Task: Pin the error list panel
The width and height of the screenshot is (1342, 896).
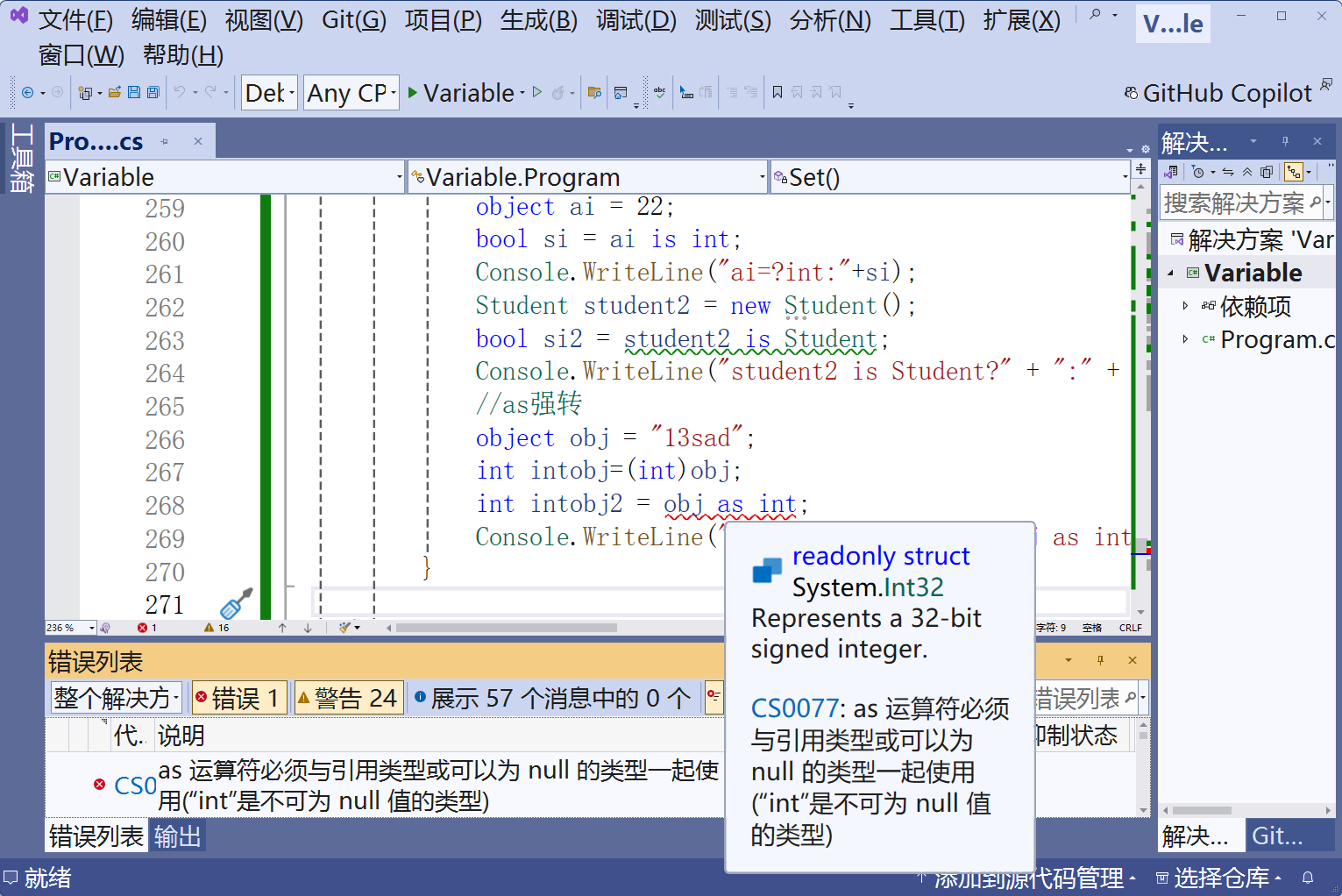Action: point(1100,660)
